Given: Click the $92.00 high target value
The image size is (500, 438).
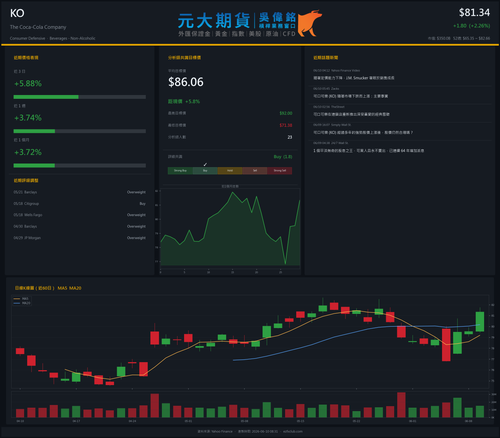Looking at the screenshot, I should click(286, 113).
